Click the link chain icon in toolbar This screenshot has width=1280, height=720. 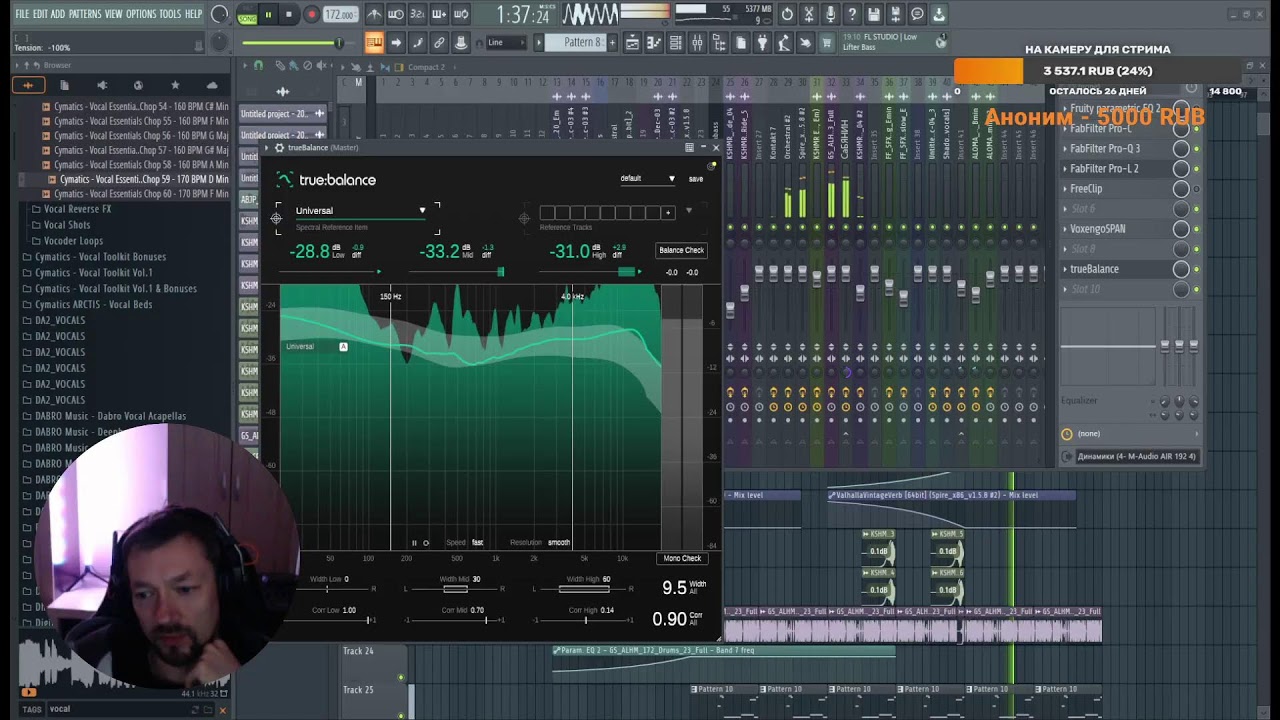439,42
